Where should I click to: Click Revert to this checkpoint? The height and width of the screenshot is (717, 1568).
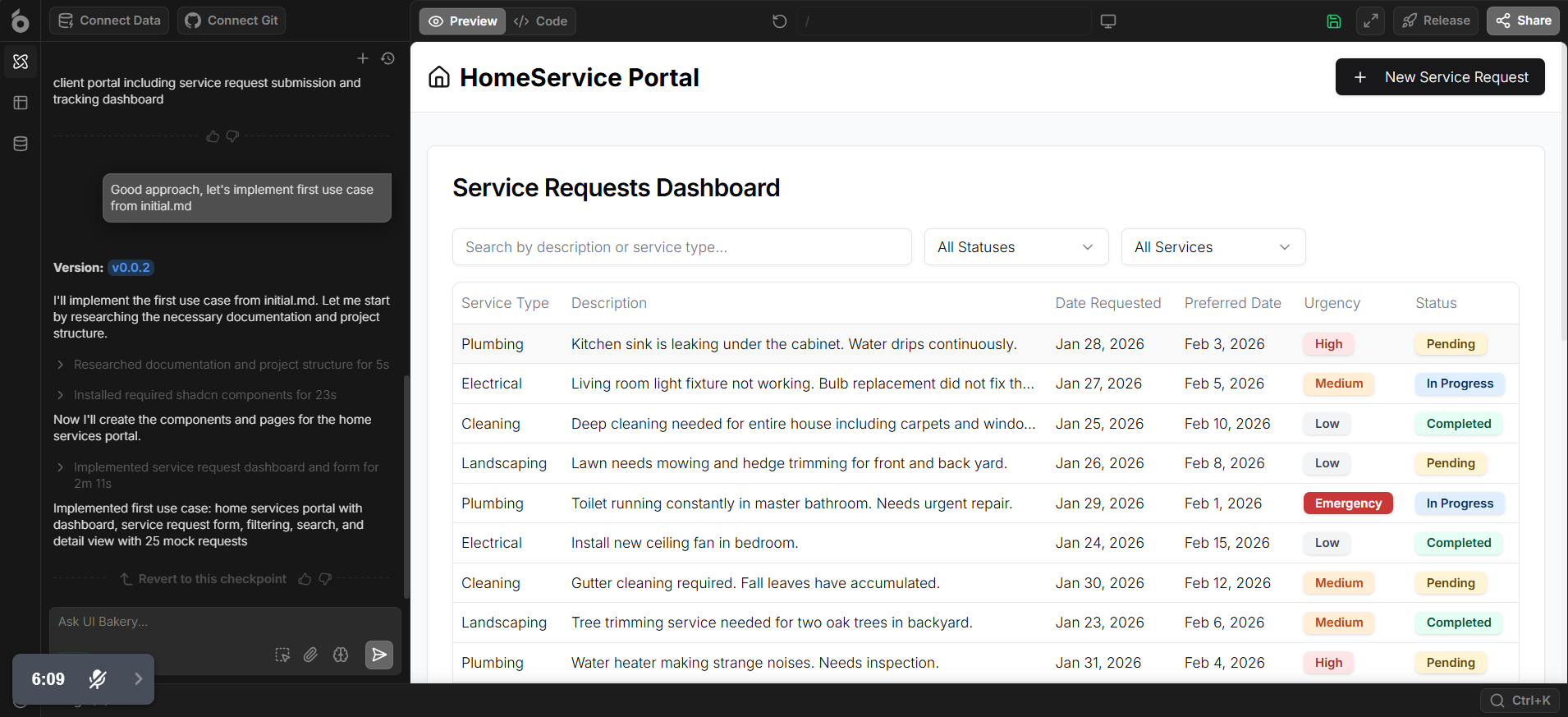tap(204, 579)
